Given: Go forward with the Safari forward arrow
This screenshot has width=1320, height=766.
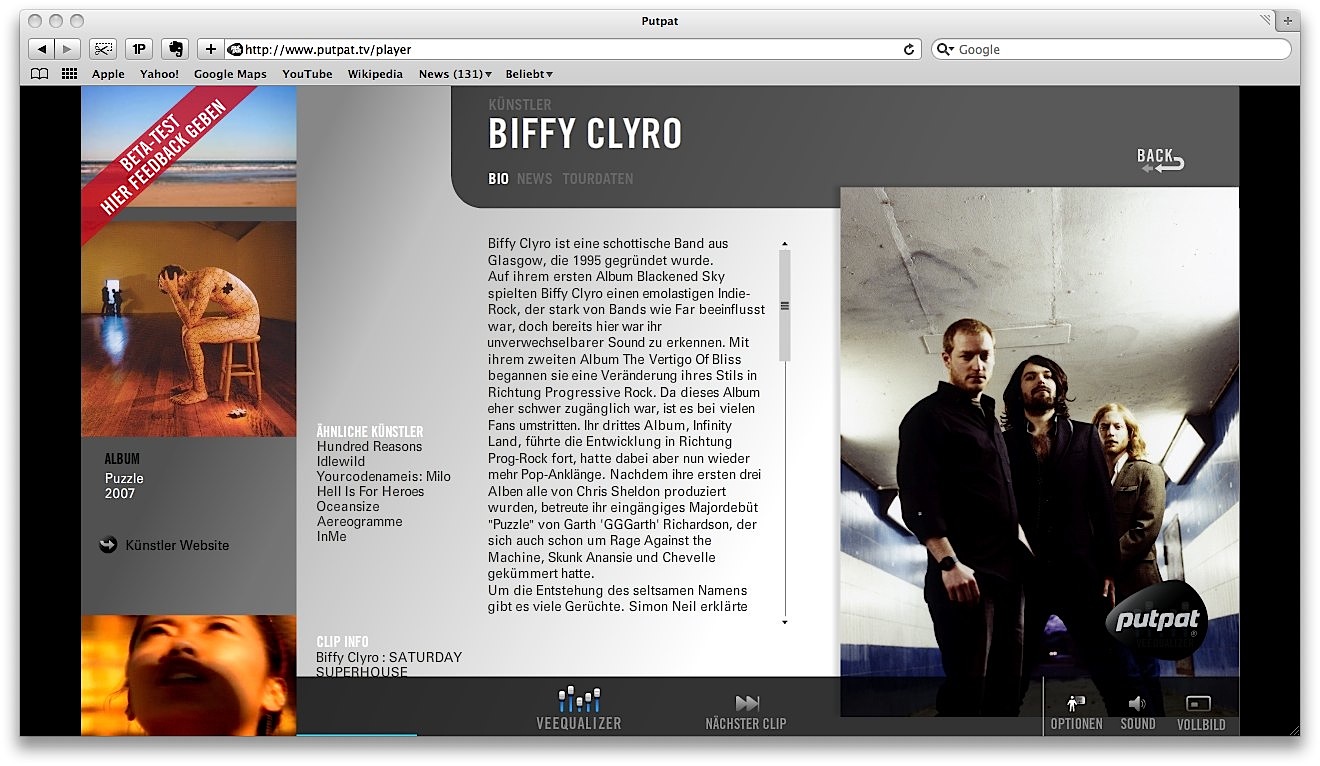Looking at the screenshot, I should [68, 49].
